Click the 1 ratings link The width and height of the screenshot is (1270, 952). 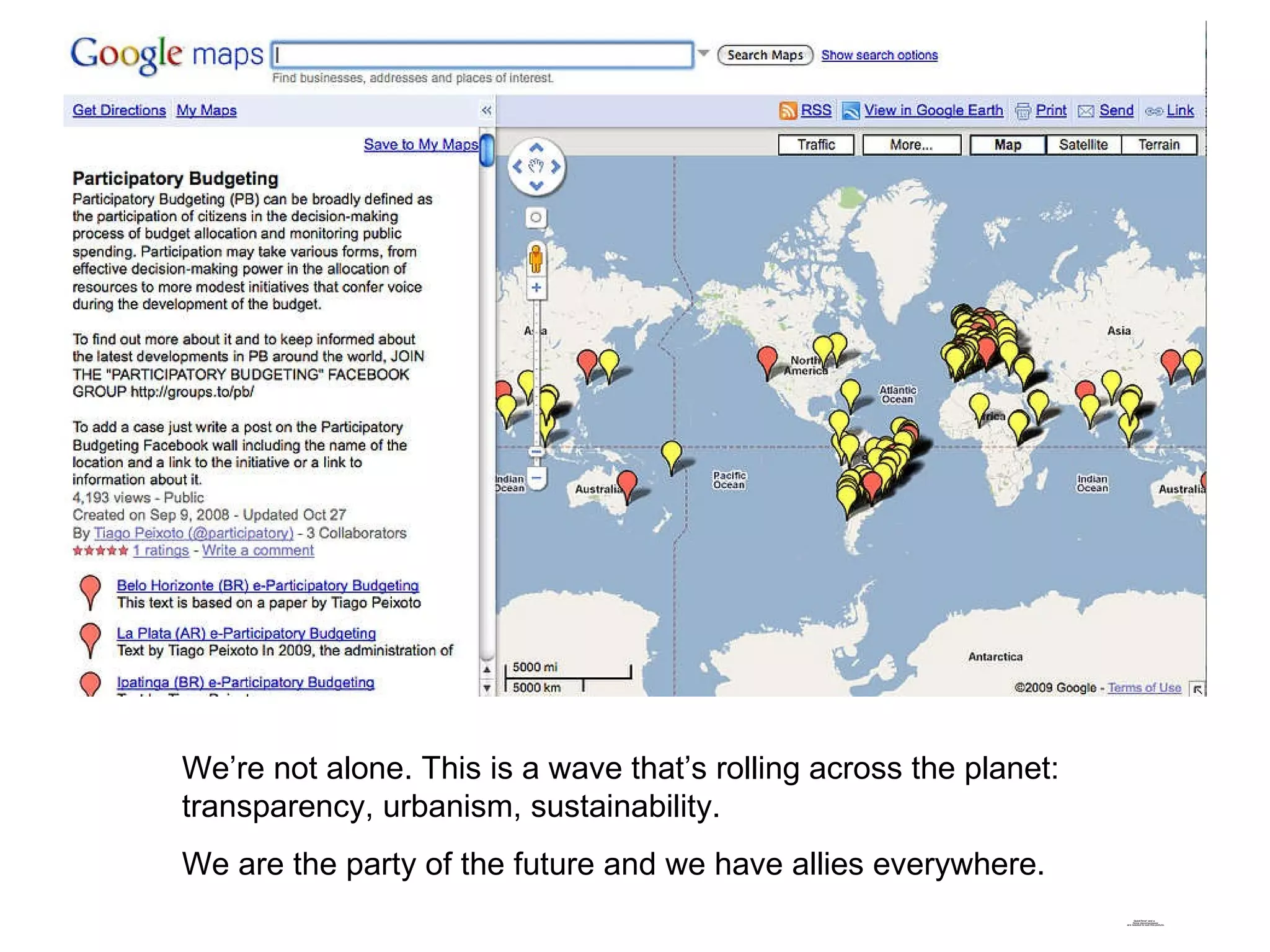tap(161, 550)
